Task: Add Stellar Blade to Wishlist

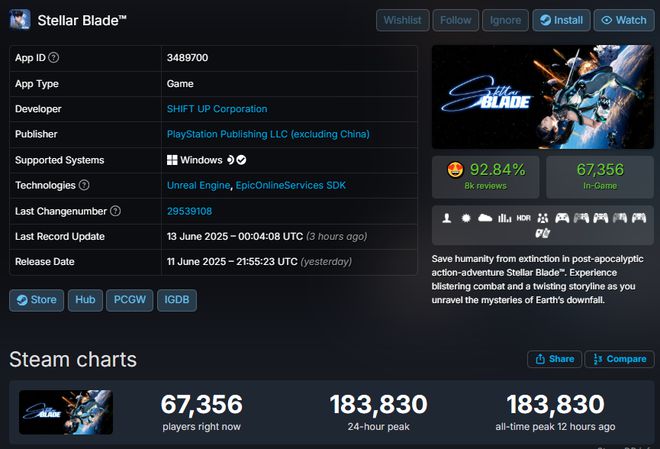Action: pyautogui.click(x=402, y=20)
